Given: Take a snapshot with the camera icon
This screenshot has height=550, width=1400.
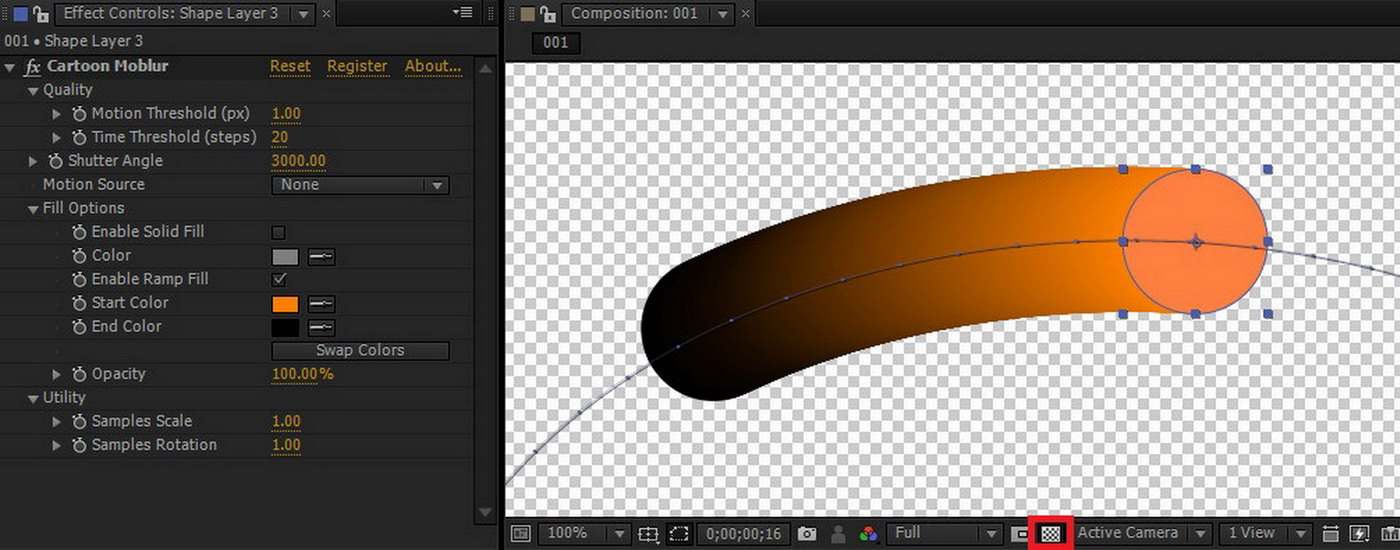Looking at the screenshot, I should coord(807,534).
